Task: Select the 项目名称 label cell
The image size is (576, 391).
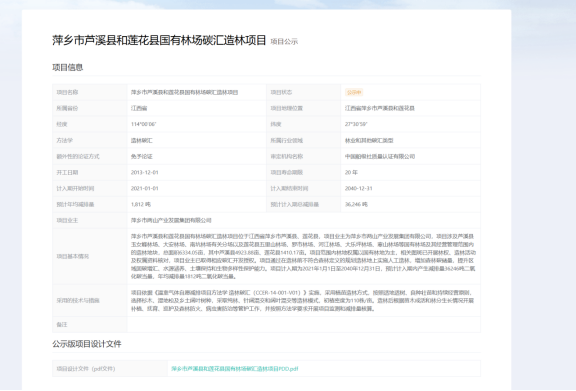Action: [x=90, y=92]
